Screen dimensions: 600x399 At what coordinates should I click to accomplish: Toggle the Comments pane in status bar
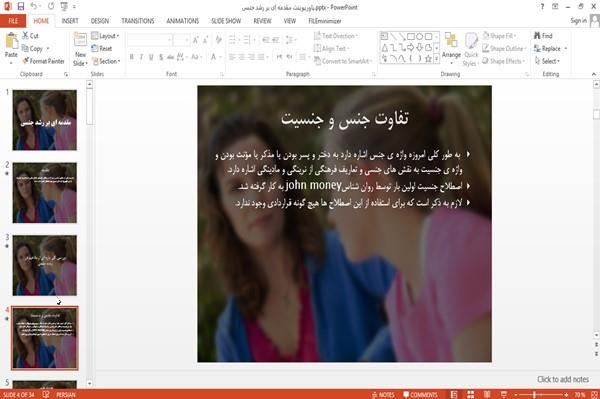420,395
